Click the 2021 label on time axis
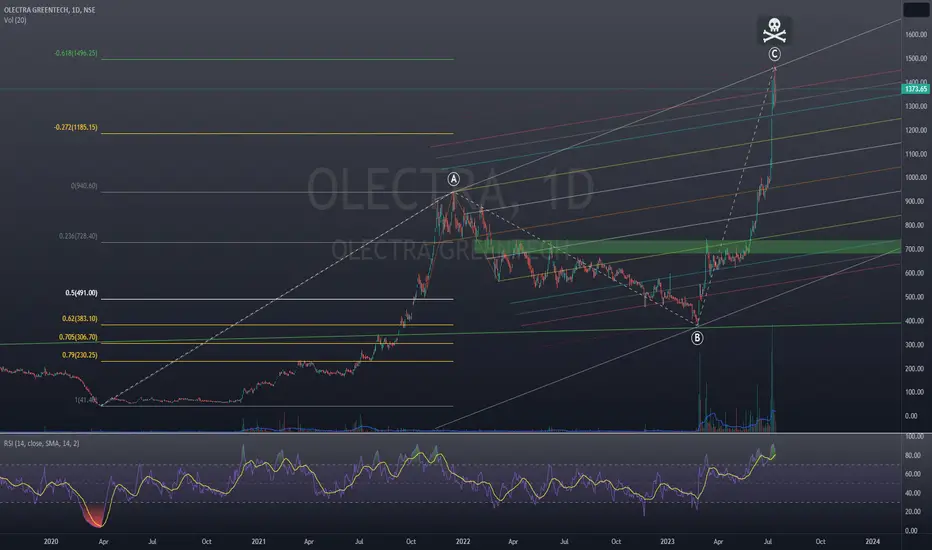Screen dimensions: 932x550 [259, 542]
